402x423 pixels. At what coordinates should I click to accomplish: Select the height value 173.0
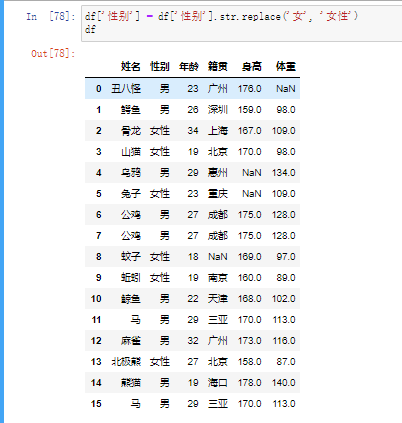point(250,341)
